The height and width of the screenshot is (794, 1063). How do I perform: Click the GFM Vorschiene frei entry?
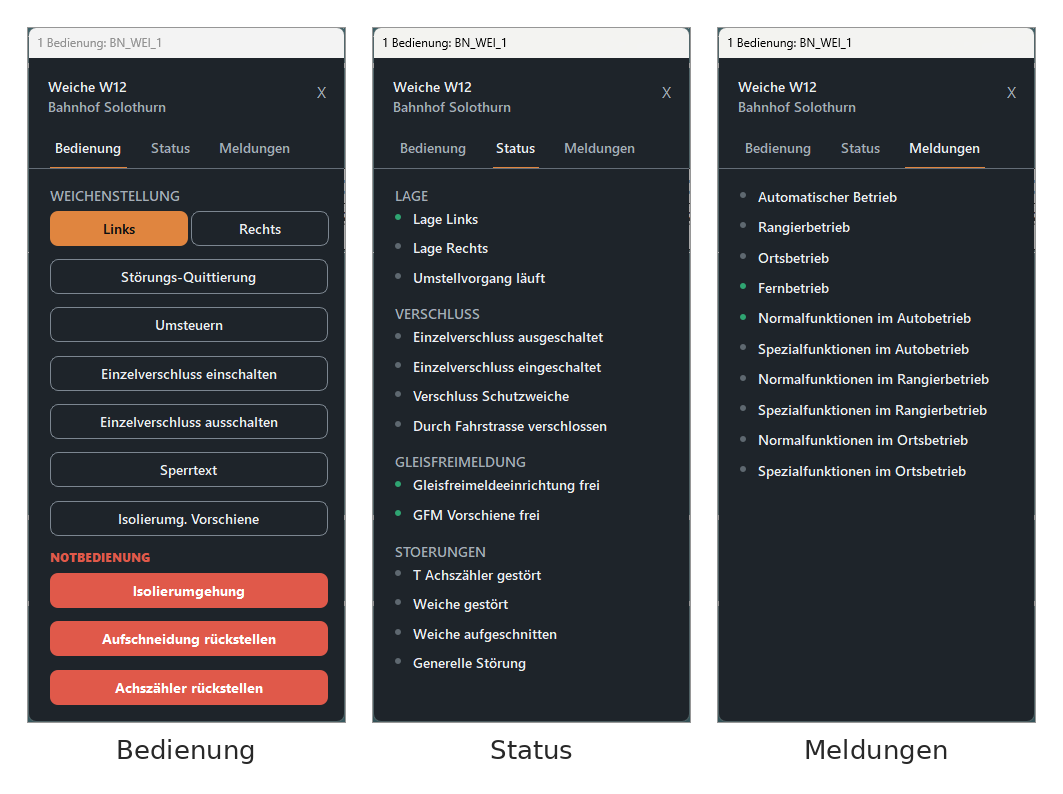[x=468, y=515]
